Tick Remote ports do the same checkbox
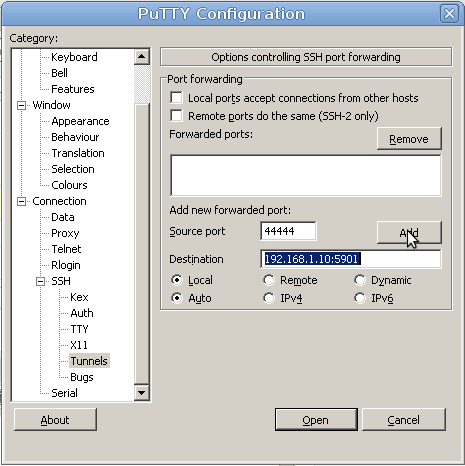Screen dimensions: 465x466 [176, 116]
